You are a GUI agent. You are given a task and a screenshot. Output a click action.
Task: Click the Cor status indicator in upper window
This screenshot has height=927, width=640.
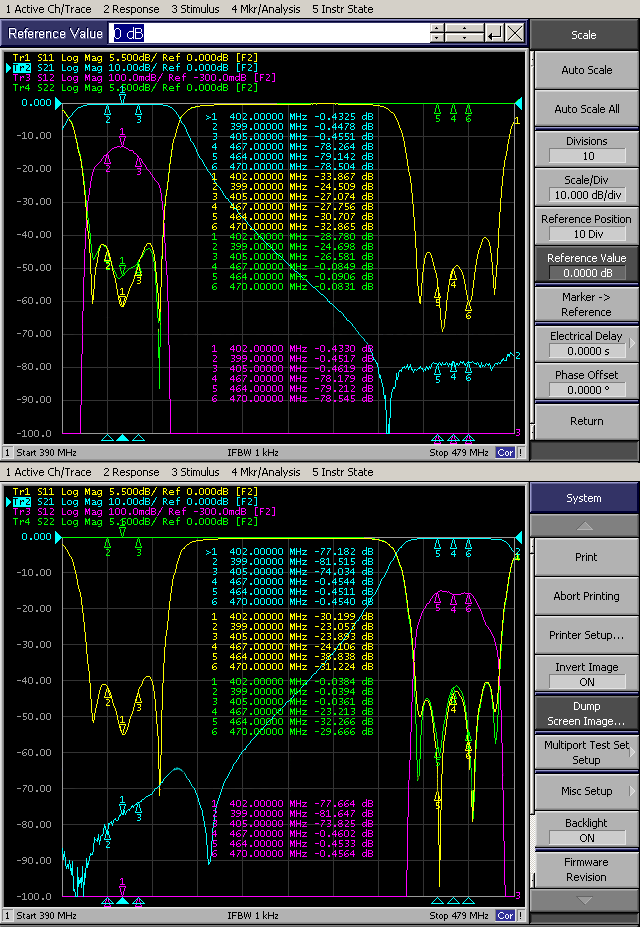505,452
